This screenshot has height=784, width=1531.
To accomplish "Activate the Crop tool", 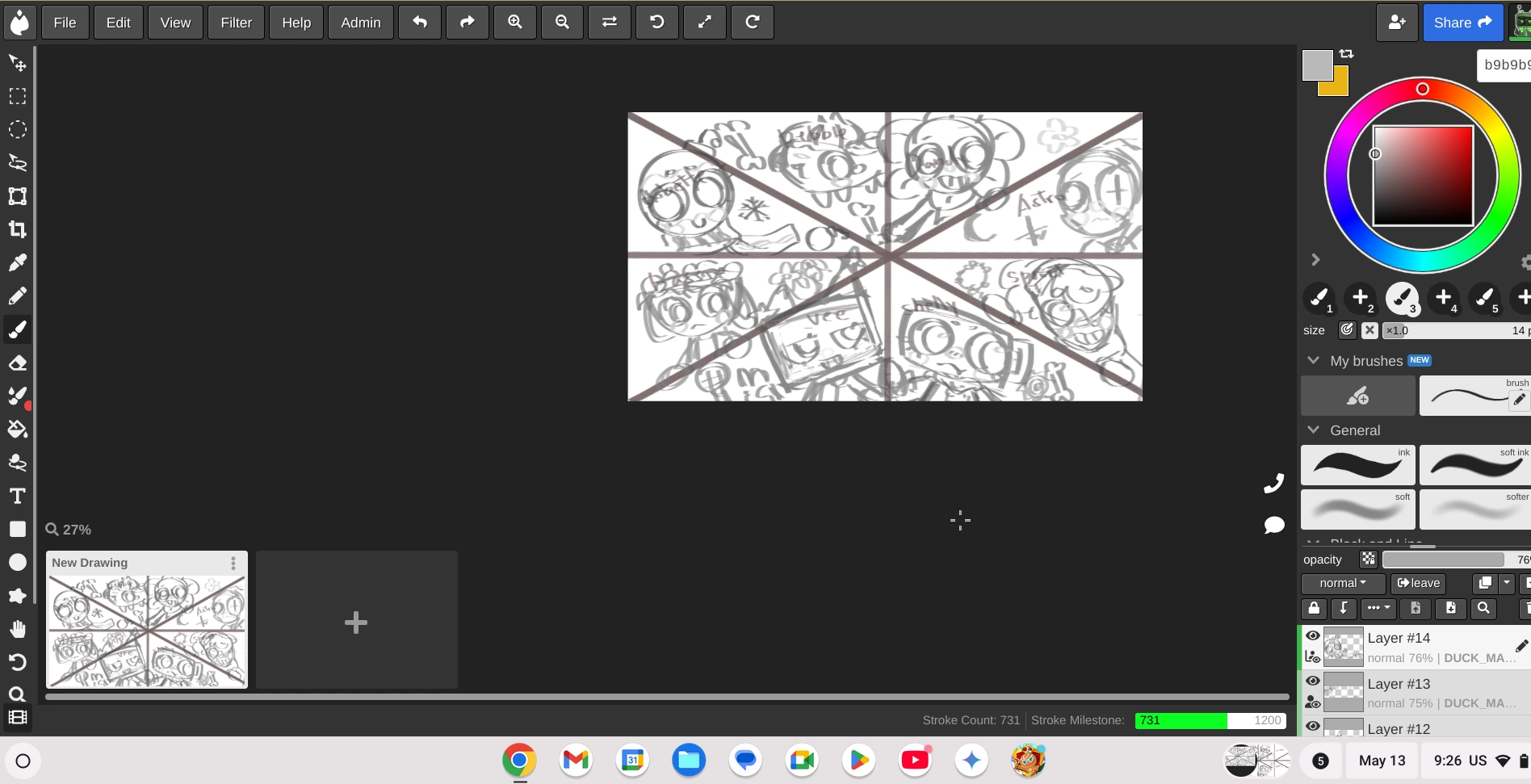I will (x=18, y=229).
